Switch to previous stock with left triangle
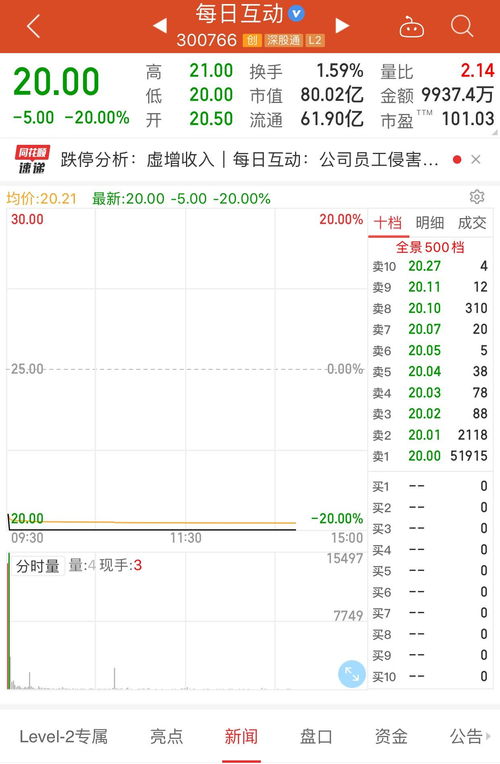 point(160,25)
